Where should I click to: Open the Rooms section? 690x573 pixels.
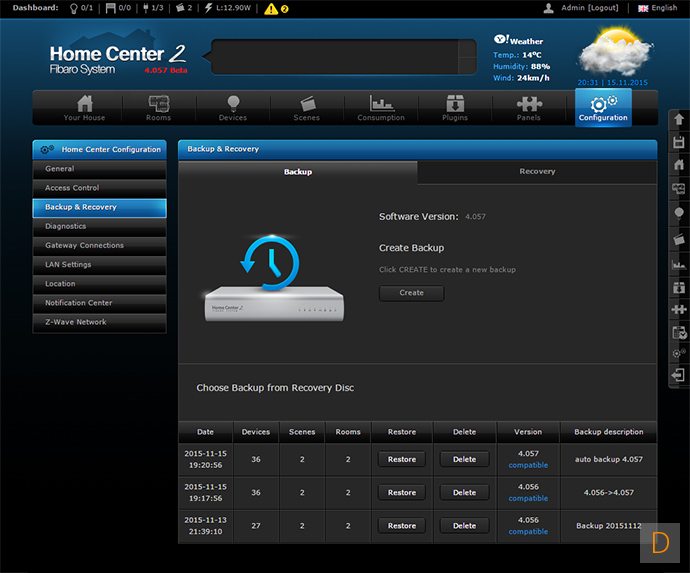(x=158, y=108)
